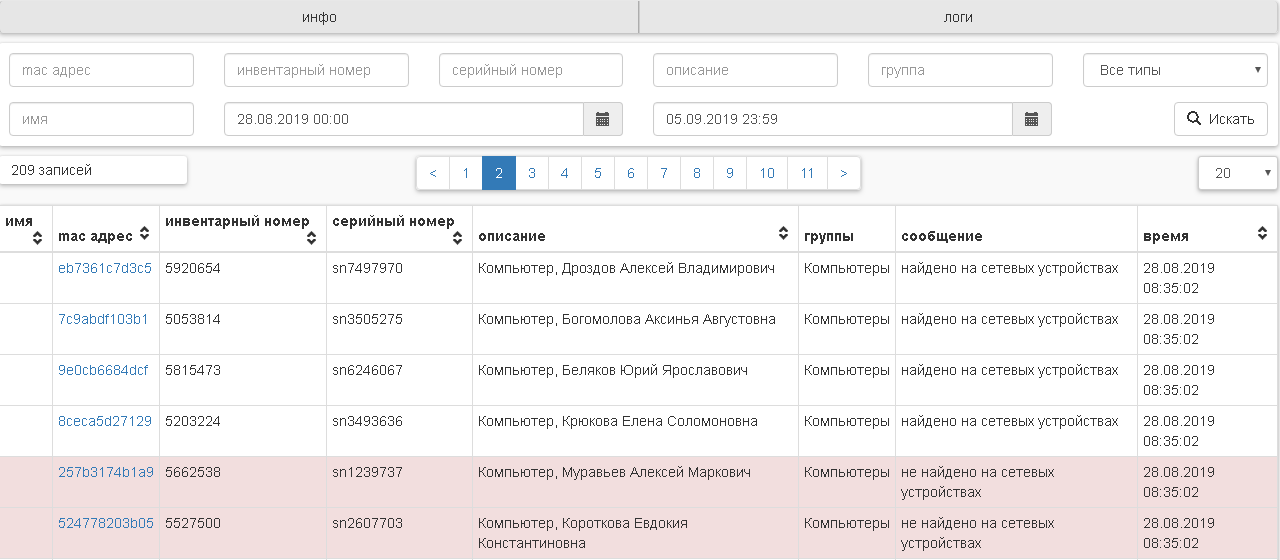Sort table by mac адрес column
The width and height of the screenshot is (1280, 560).
(144, 234)
